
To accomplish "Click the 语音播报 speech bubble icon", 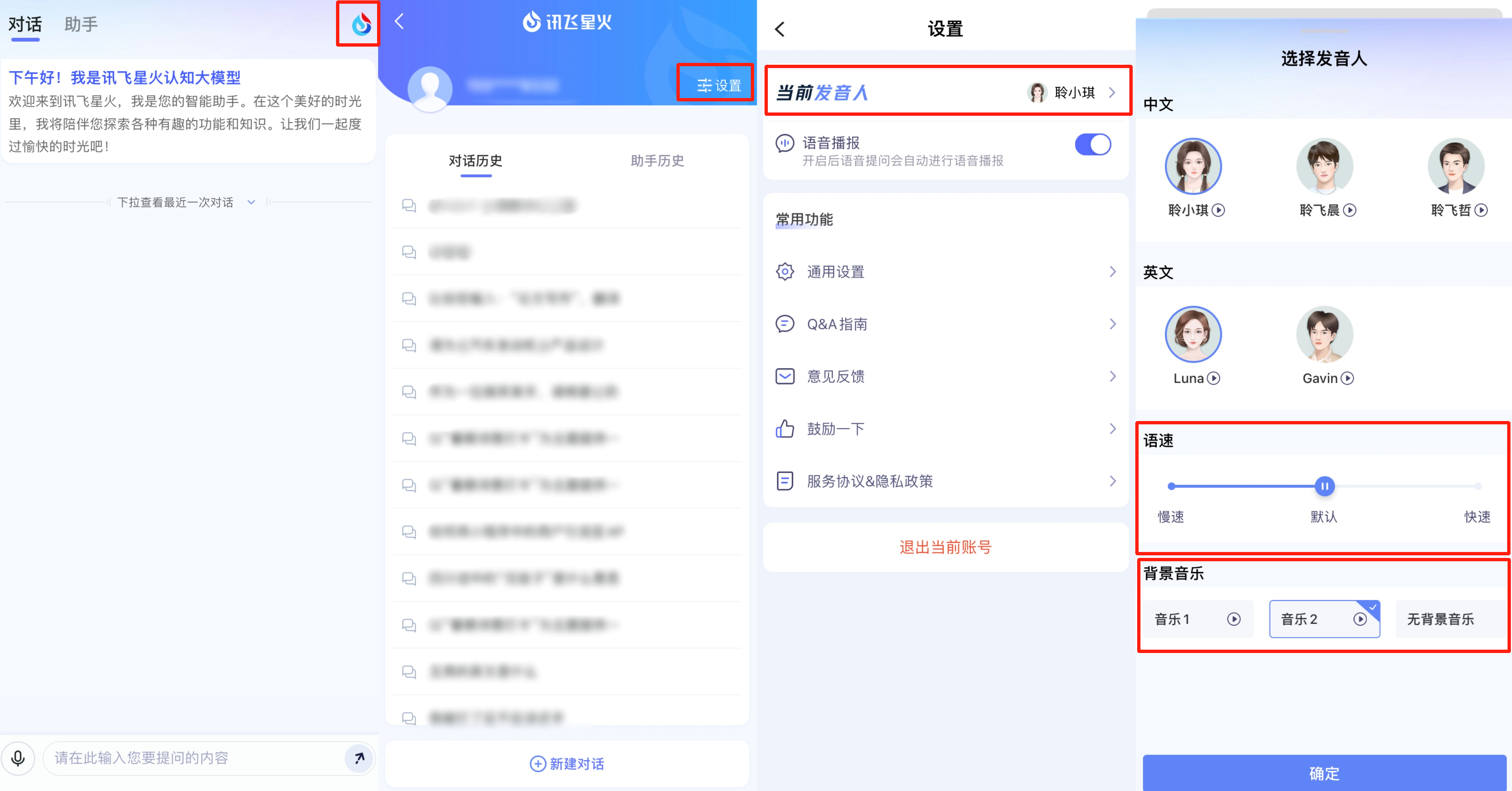I will click(x=785, y=143).
